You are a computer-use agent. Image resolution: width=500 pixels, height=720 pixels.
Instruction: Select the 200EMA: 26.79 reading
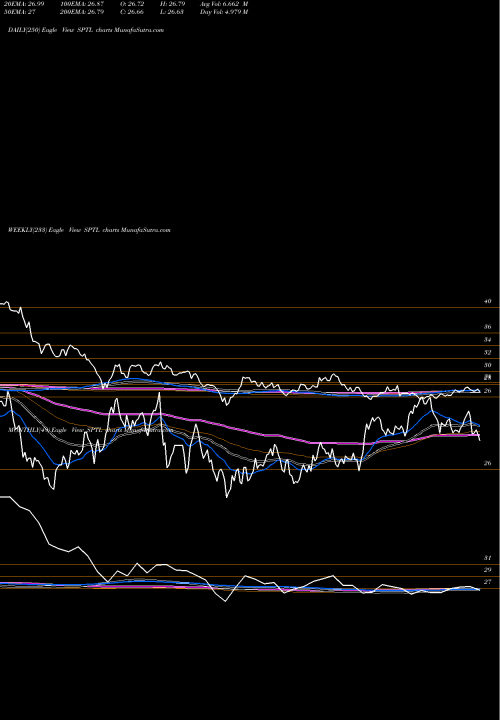point(82,12)
